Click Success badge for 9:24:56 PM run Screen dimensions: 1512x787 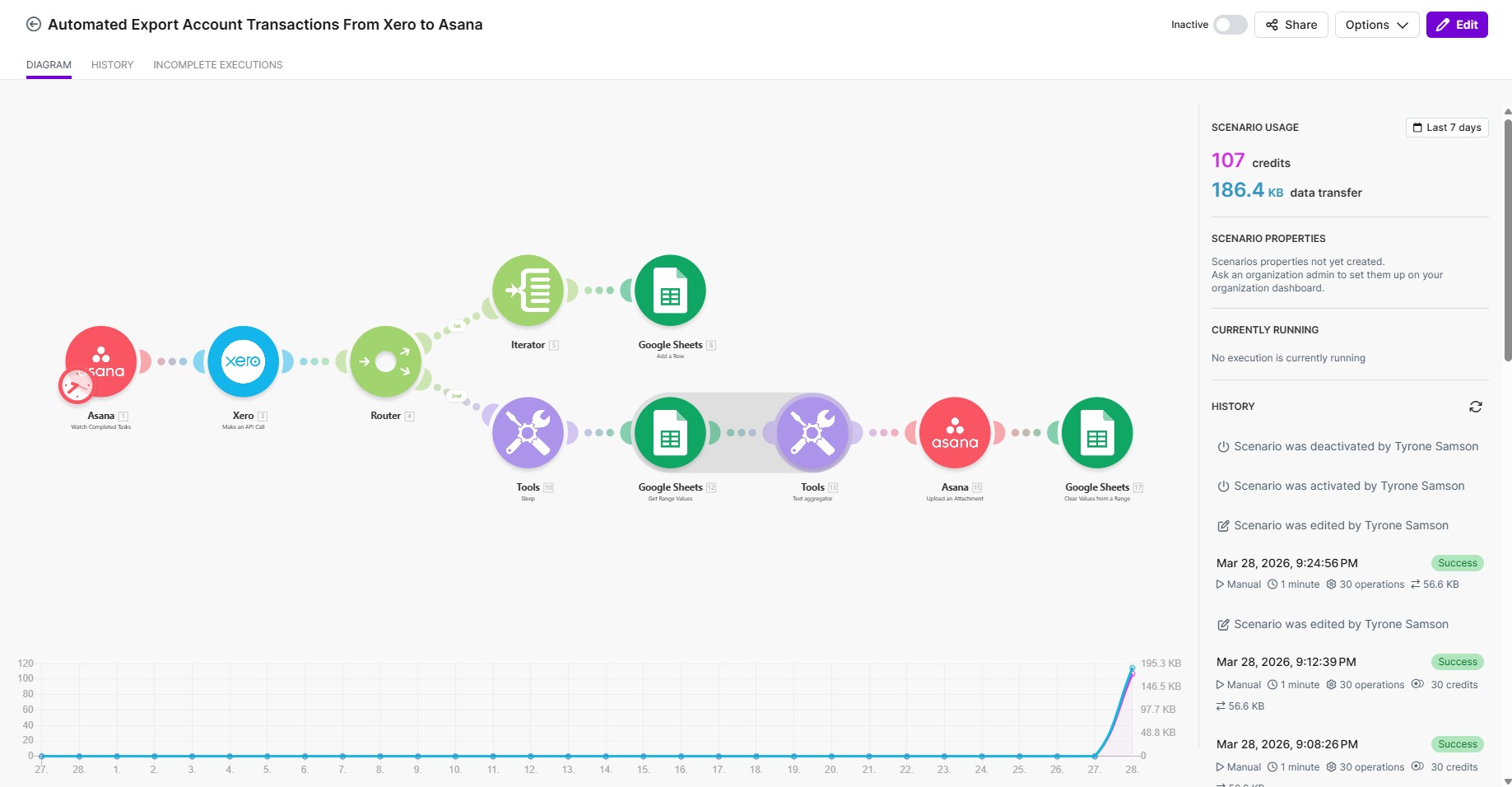click(x=1458, y=563)
